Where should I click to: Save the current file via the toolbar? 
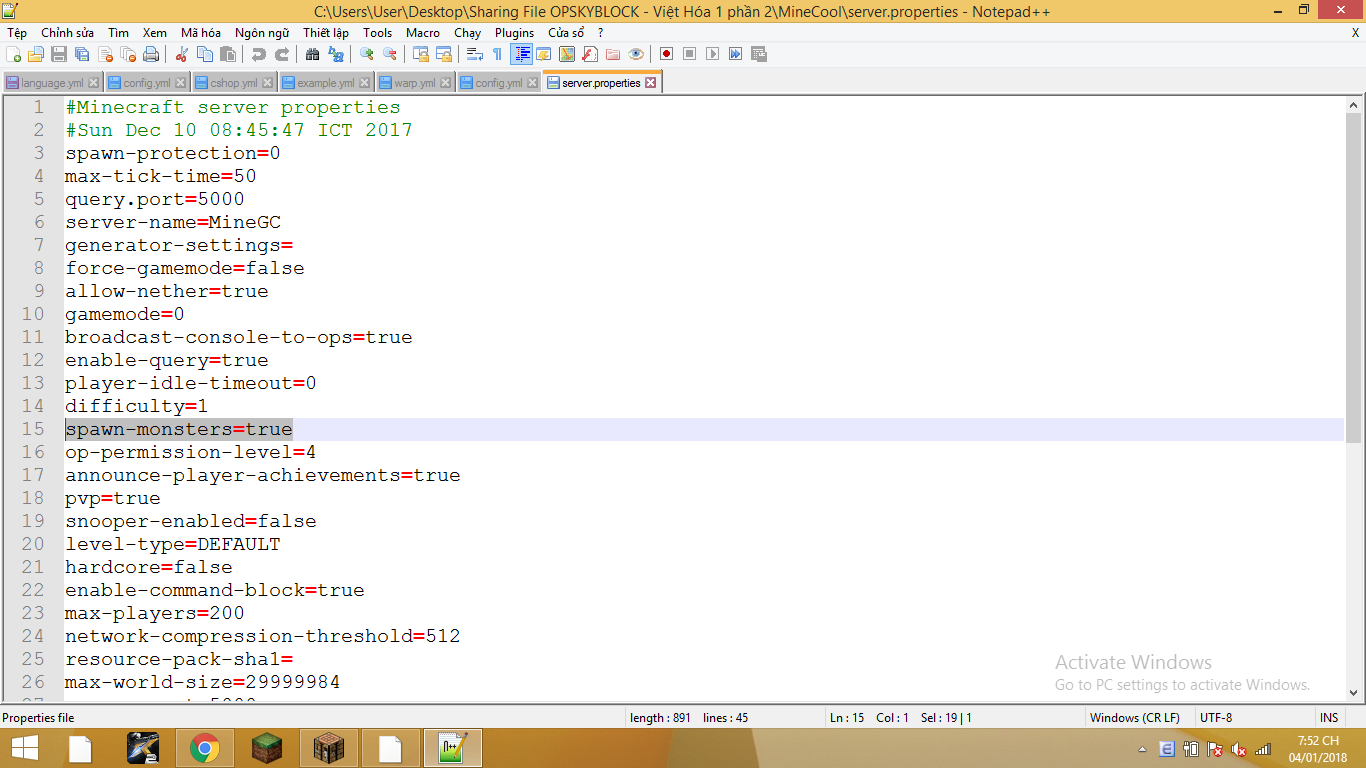click(59, 54)
